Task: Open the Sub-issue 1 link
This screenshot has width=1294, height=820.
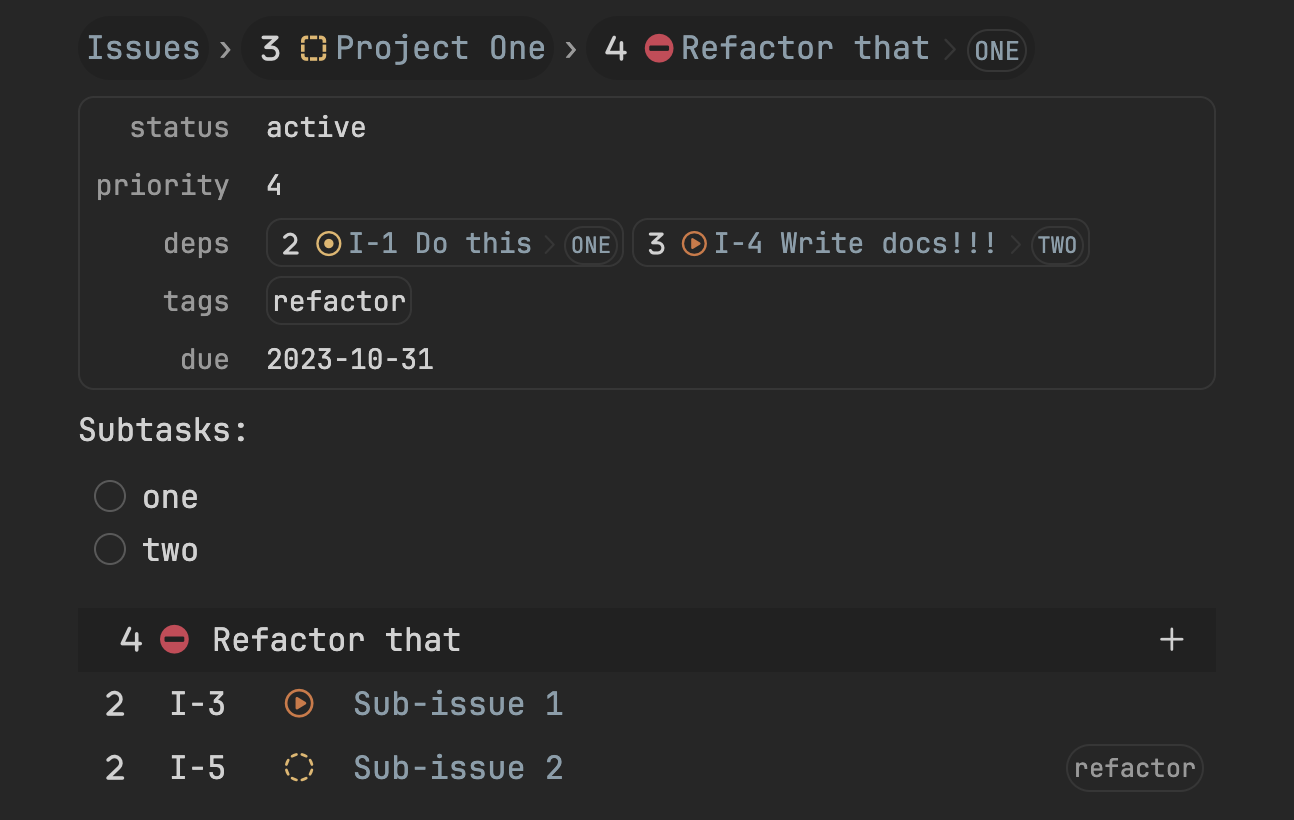Action: (458, 704)
